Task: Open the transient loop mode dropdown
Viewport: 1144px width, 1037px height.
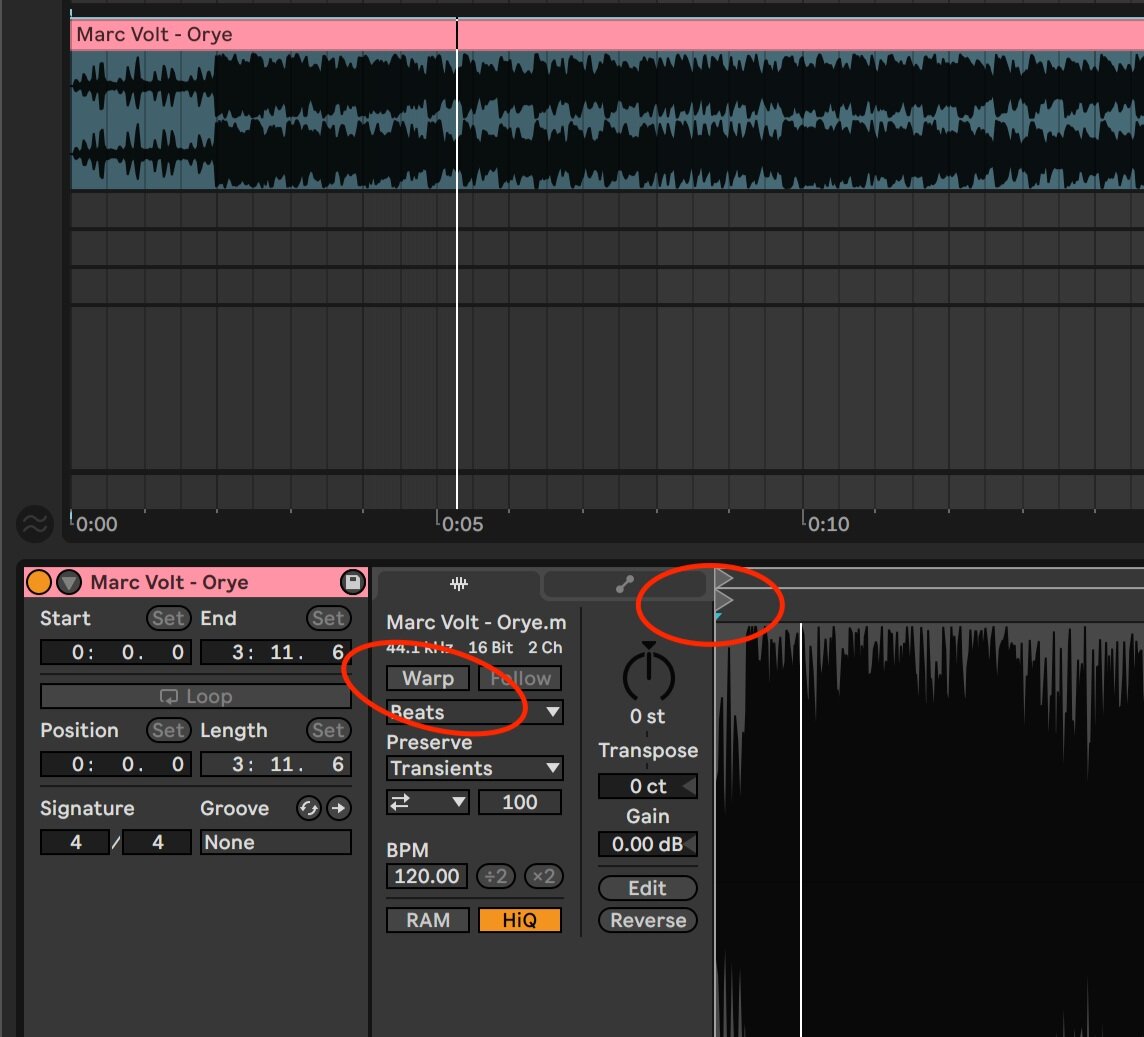Action: [x=428, y=802]
